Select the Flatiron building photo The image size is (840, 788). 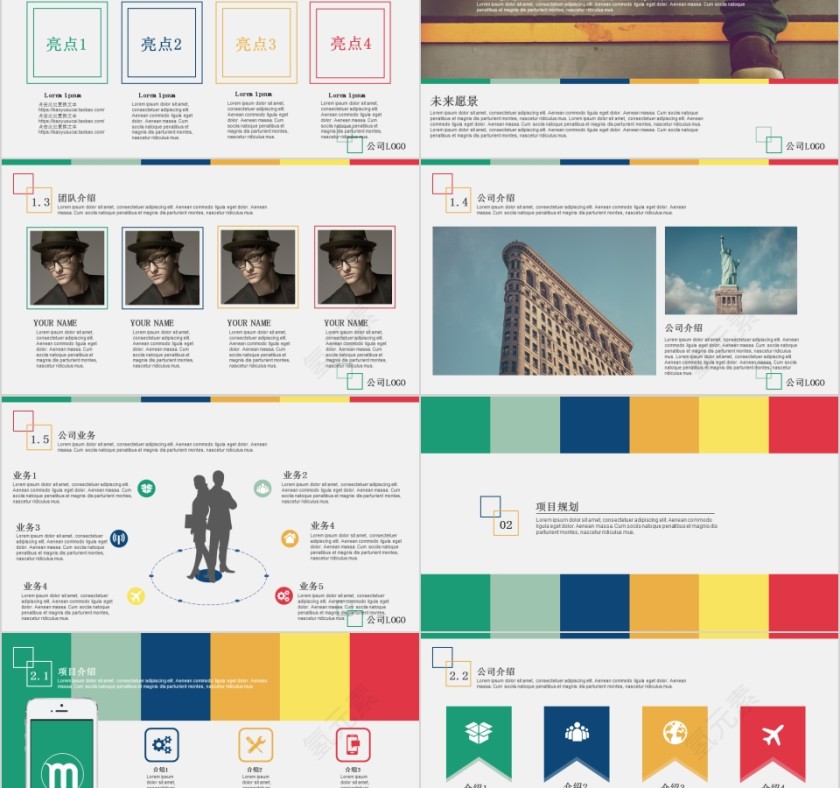tap(544, 300)
